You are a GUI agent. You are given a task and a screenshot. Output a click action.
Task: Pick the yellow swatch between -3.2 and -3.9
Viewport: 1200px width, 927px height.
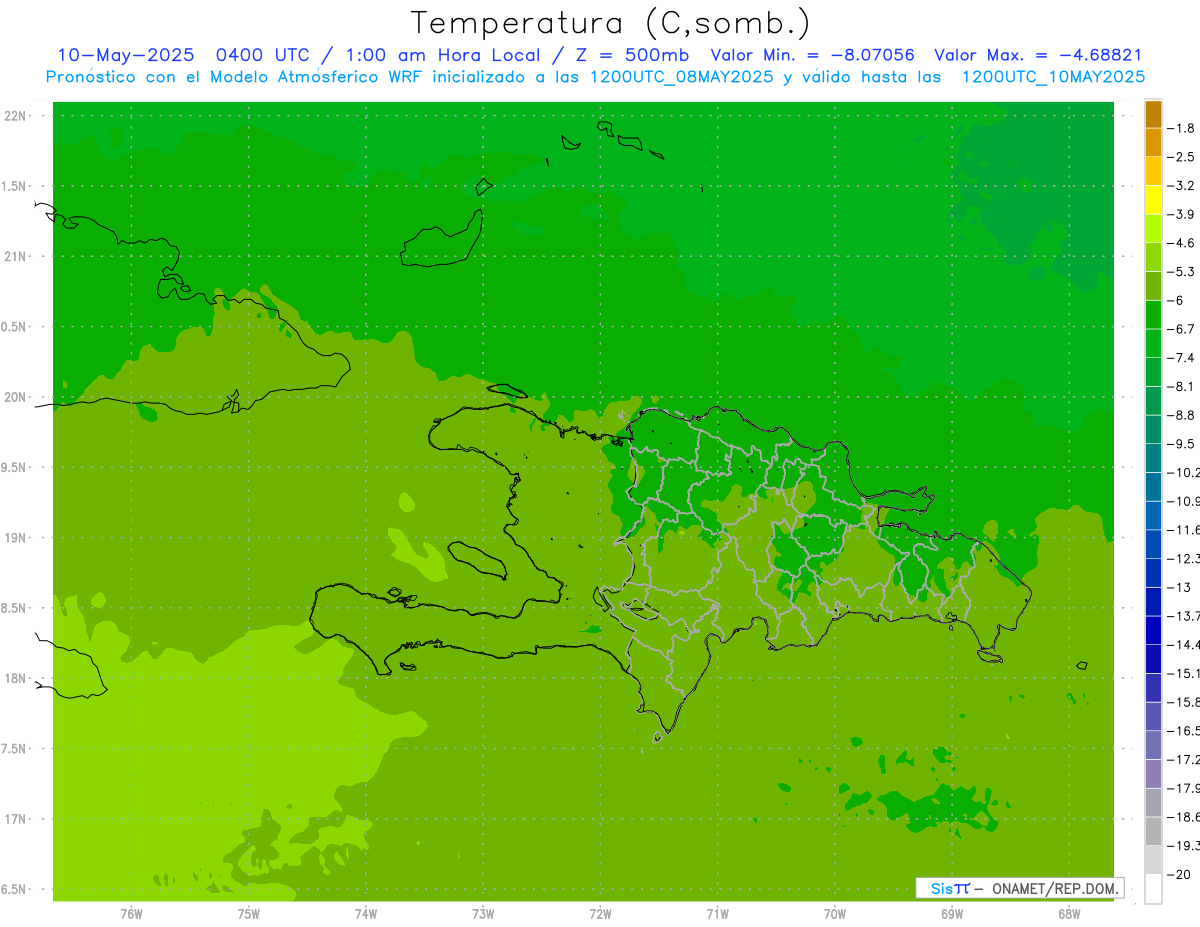pos(1154,200)
